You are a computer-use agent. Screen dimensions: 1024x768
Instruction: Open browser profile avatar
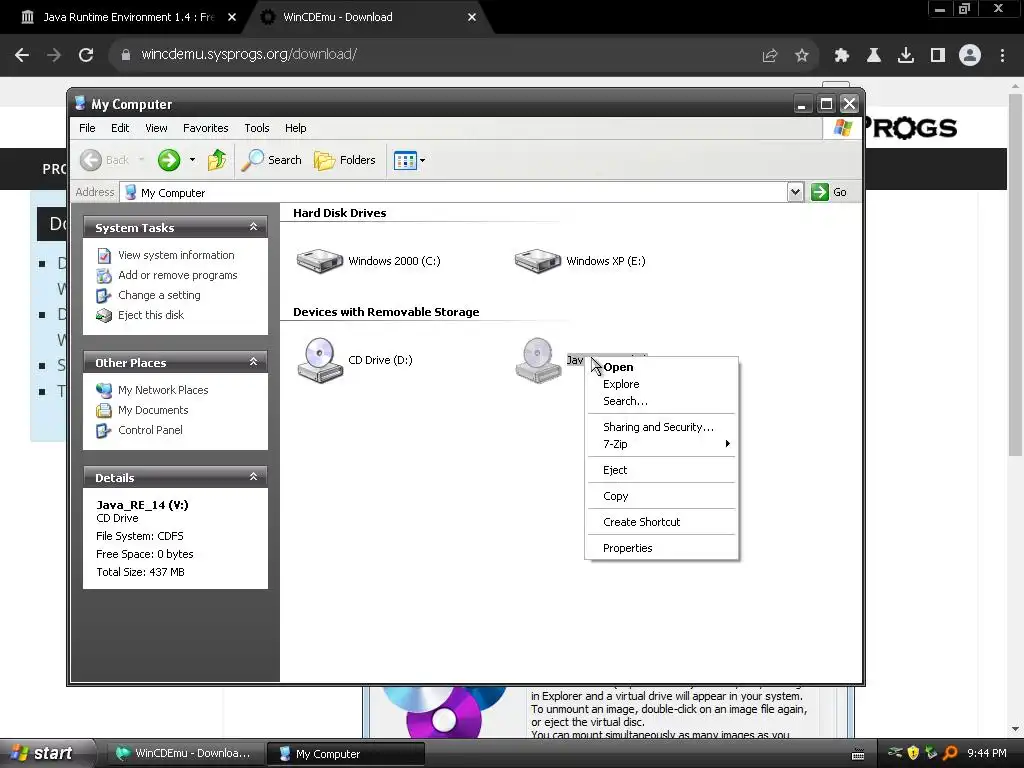pos(970,55)
